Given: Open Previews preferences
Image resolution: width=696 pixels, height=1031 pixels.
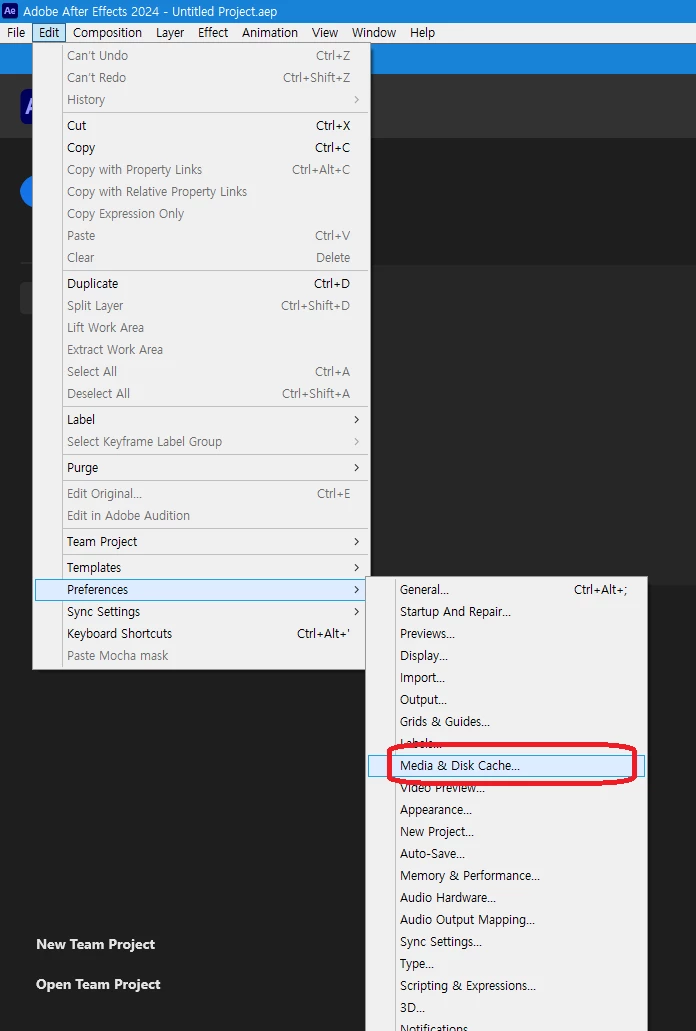Looking at the screenshot, I should click(x=506, y=634).
